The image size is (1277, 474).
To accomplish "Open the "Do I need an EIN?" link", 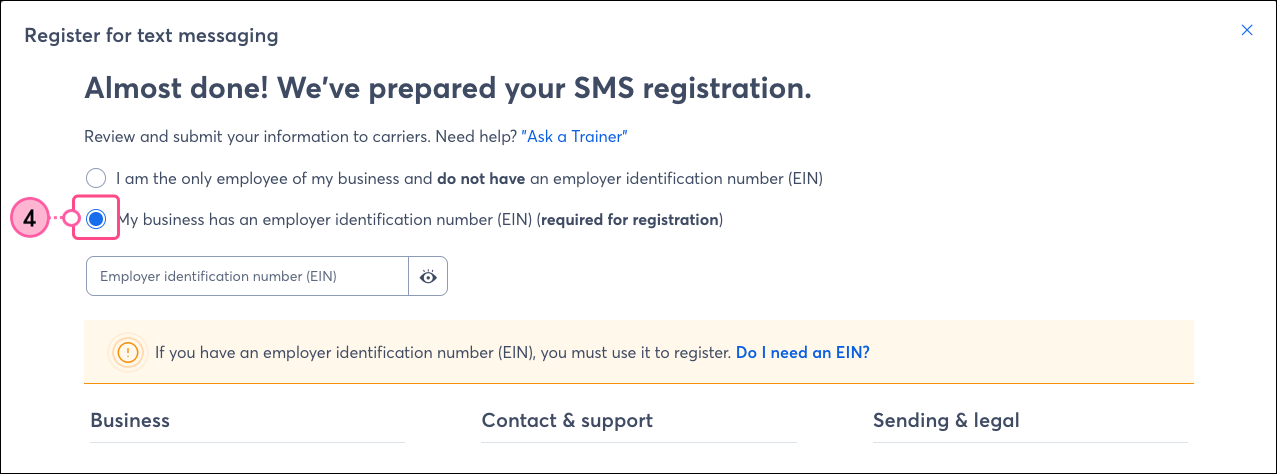I will tap(803, 353).
